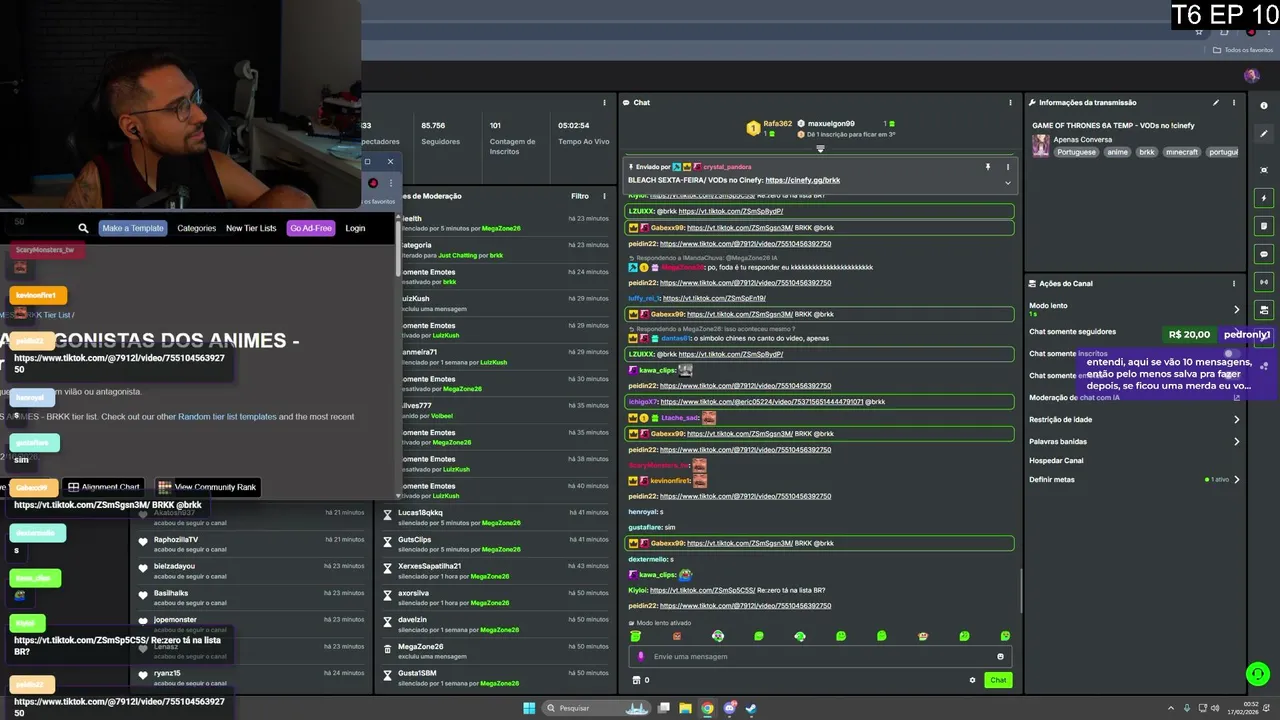The image size is (1280, 720).
Task: Open the emote picker in the message box
Action: [x=1000, y=656]
